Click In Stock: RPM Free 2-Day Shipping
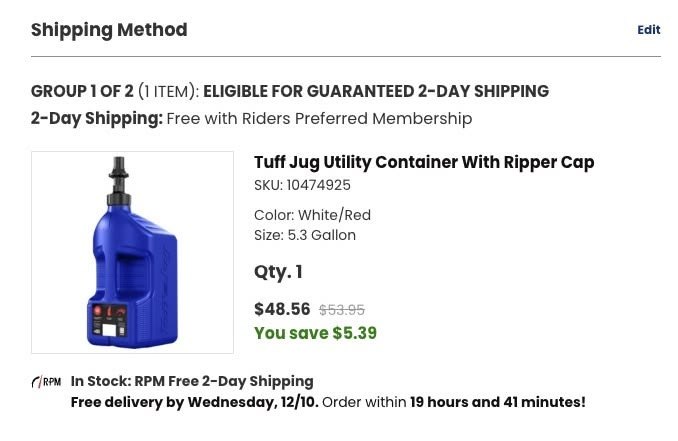This screenshot has height=441, width=678. tap(192, 381)
